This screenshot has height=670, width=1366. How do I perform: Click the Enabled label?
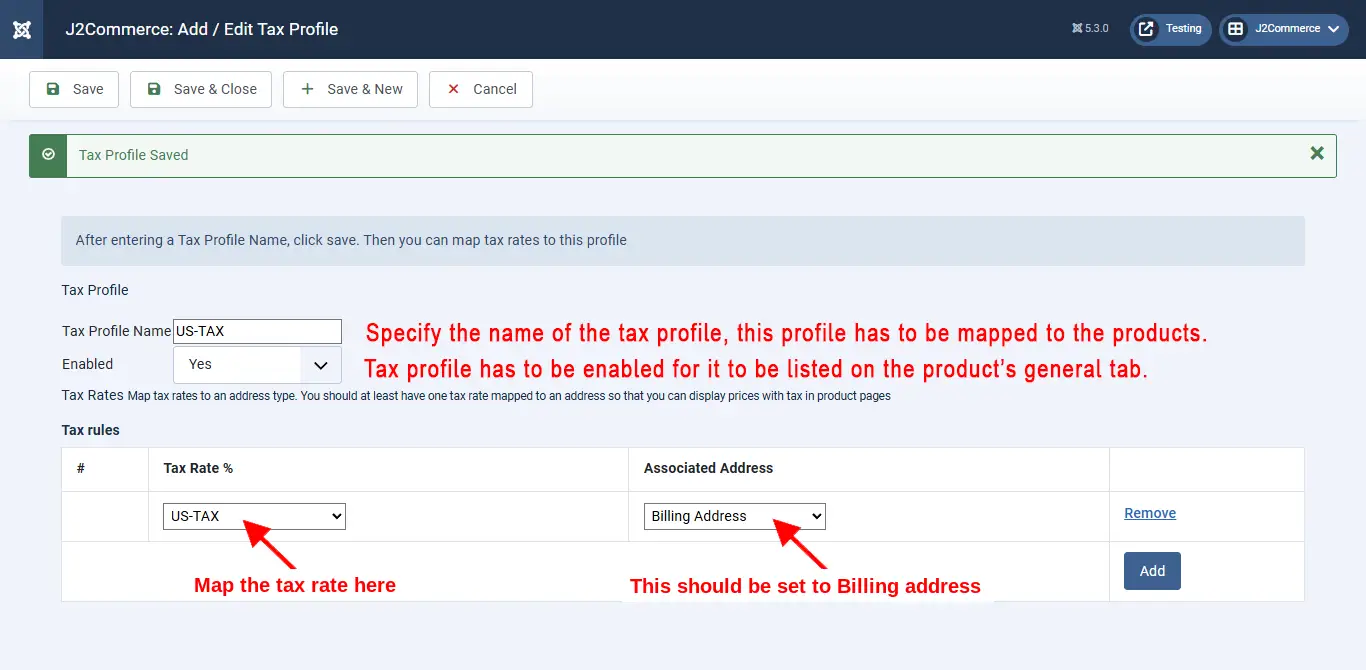[x=88, y=364]
